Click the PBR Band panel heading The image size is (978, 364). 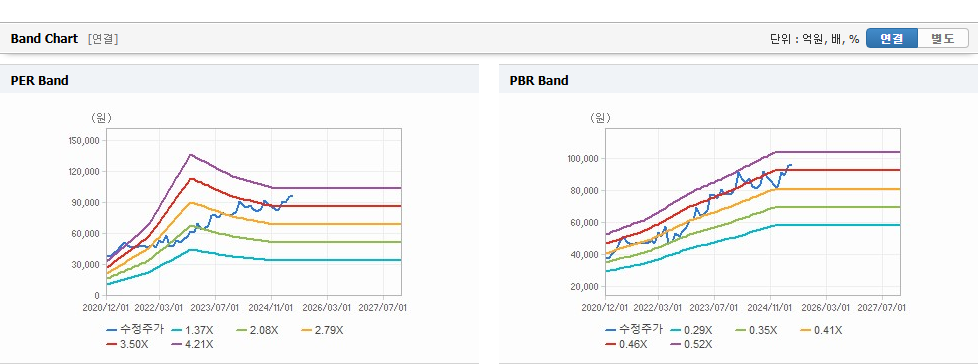tap(539, 80)
